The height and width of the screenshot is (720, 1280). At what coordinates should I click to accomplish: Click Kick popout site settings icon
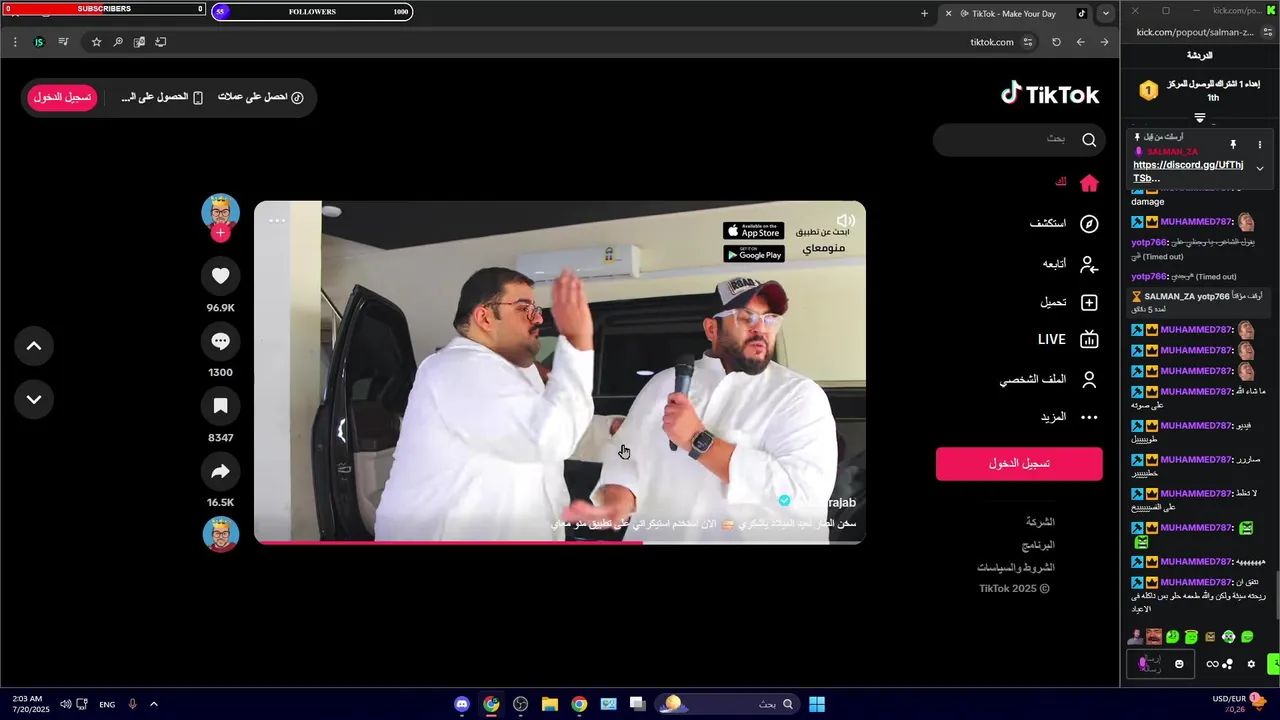click(x=1268, y=32)
